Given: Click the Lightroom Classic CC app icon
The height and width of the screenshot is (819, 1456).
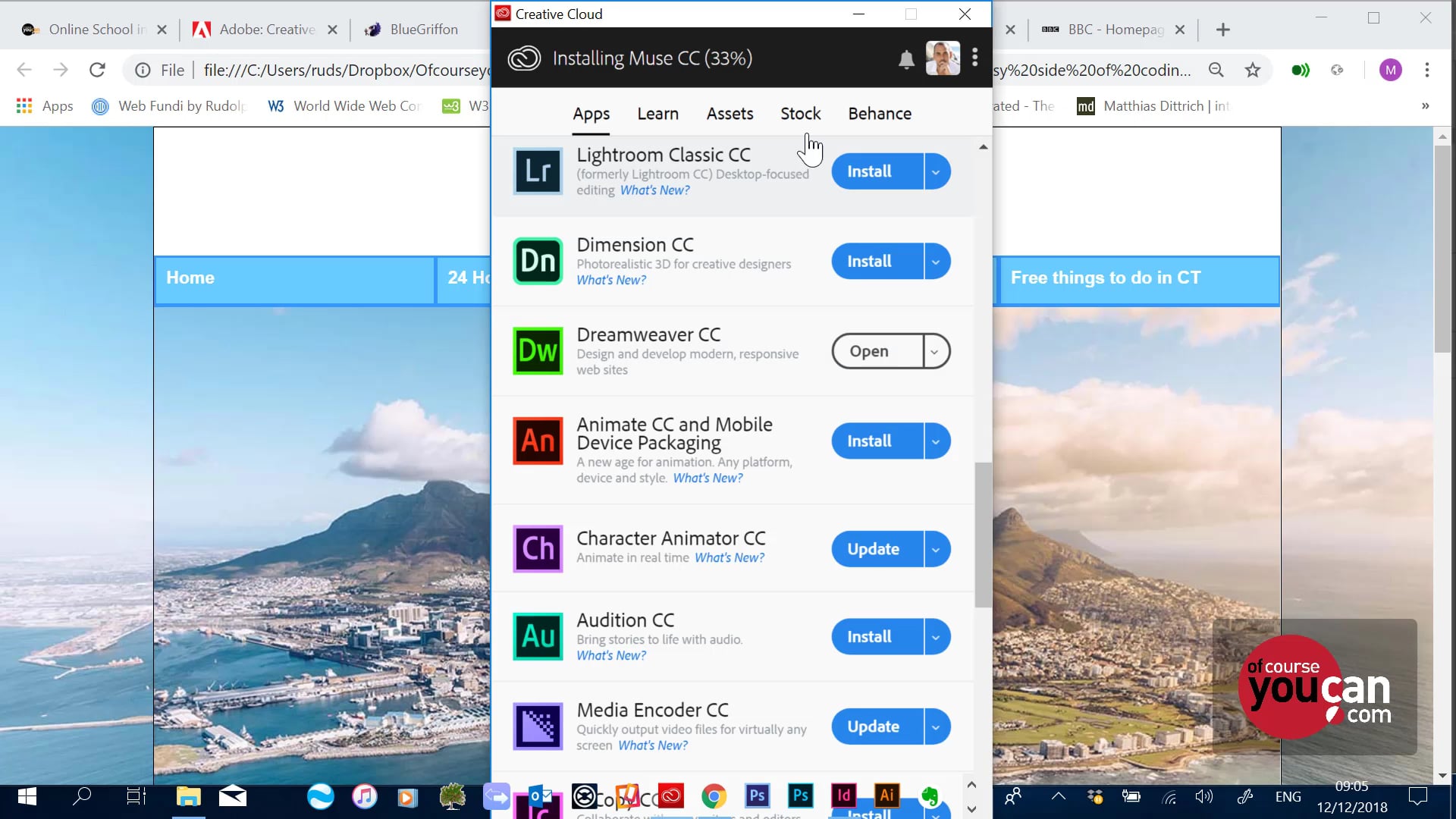Looking at the screenshot, I should pos(538,171).
